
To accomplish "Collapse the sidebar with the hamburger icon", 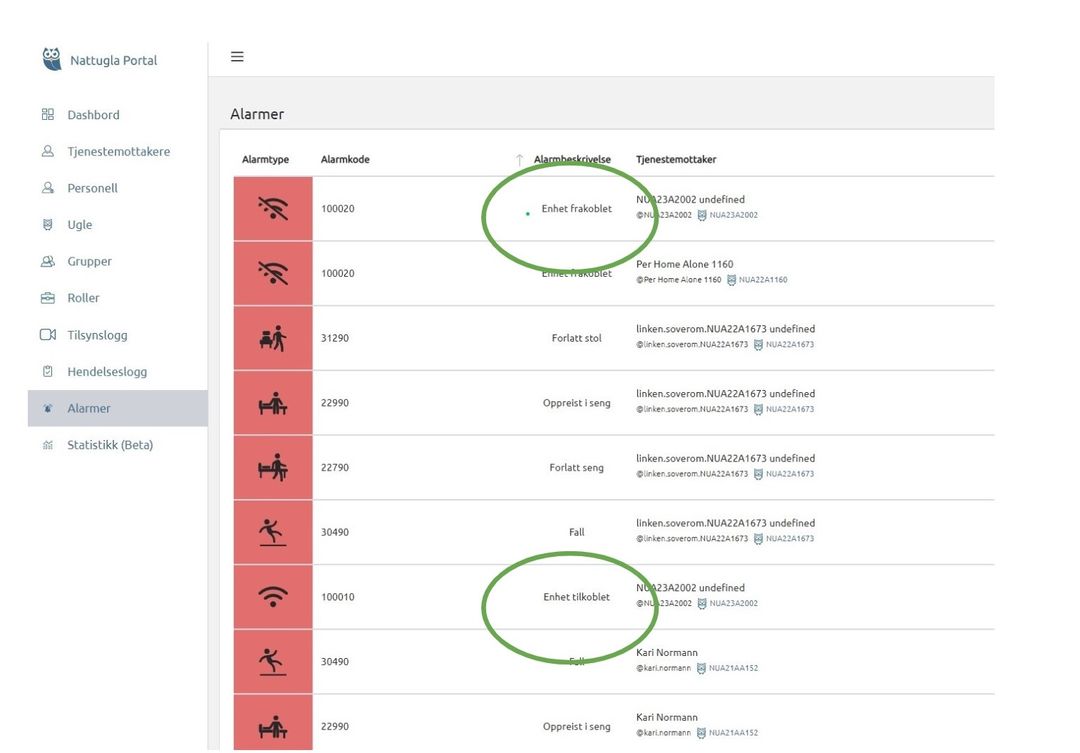I will coord(237,56).
